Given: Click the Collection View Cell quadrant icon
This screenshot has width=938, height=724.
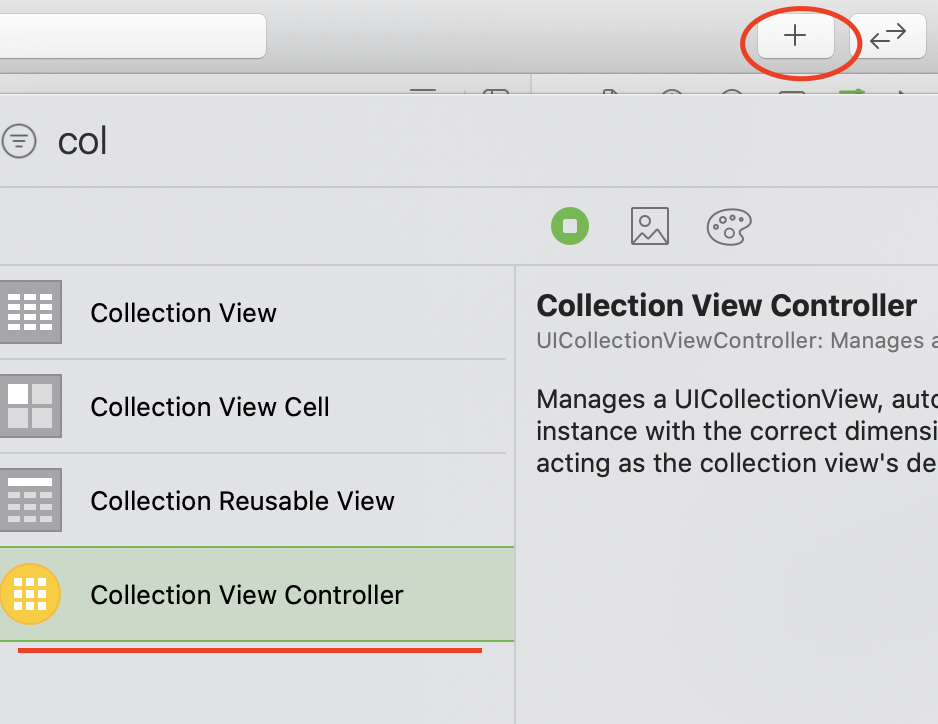Looking at the screenshot, I should tap(32, 406).
